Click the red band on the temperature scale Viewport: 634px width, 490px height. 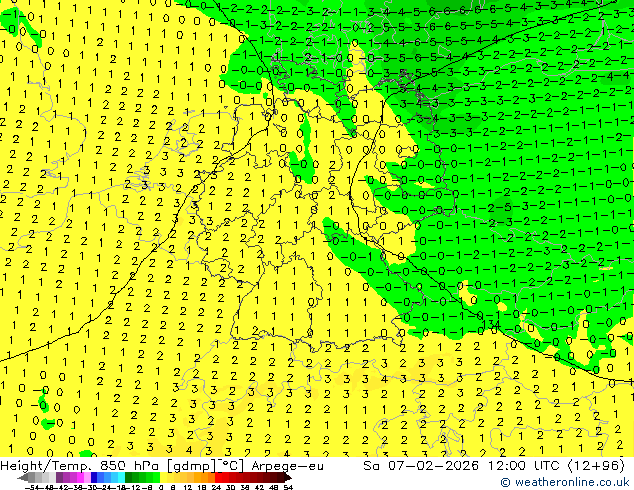click(218, 477)
